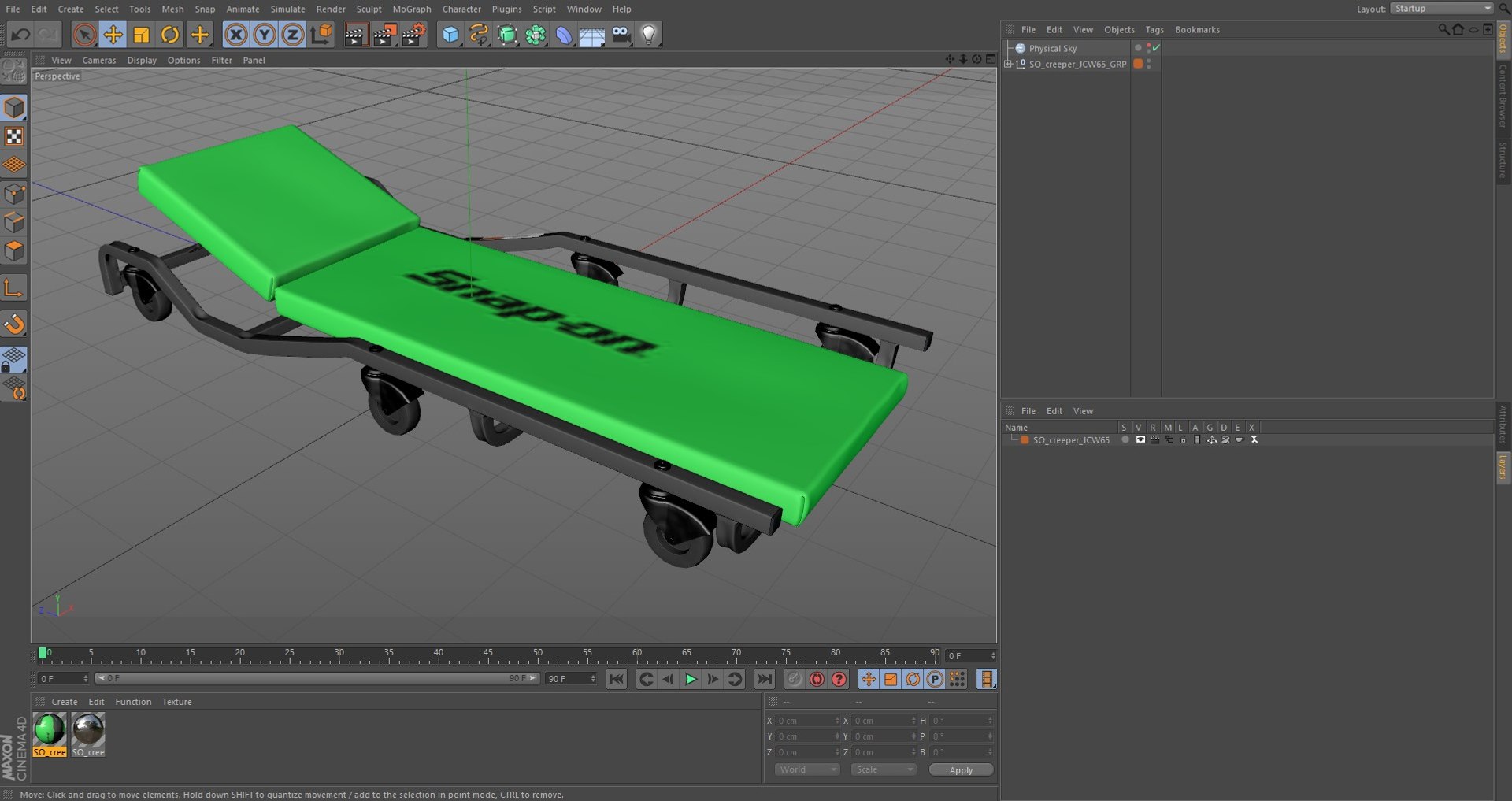
Task: Toggle the Y axis lock
Action: tap(265, 35)
